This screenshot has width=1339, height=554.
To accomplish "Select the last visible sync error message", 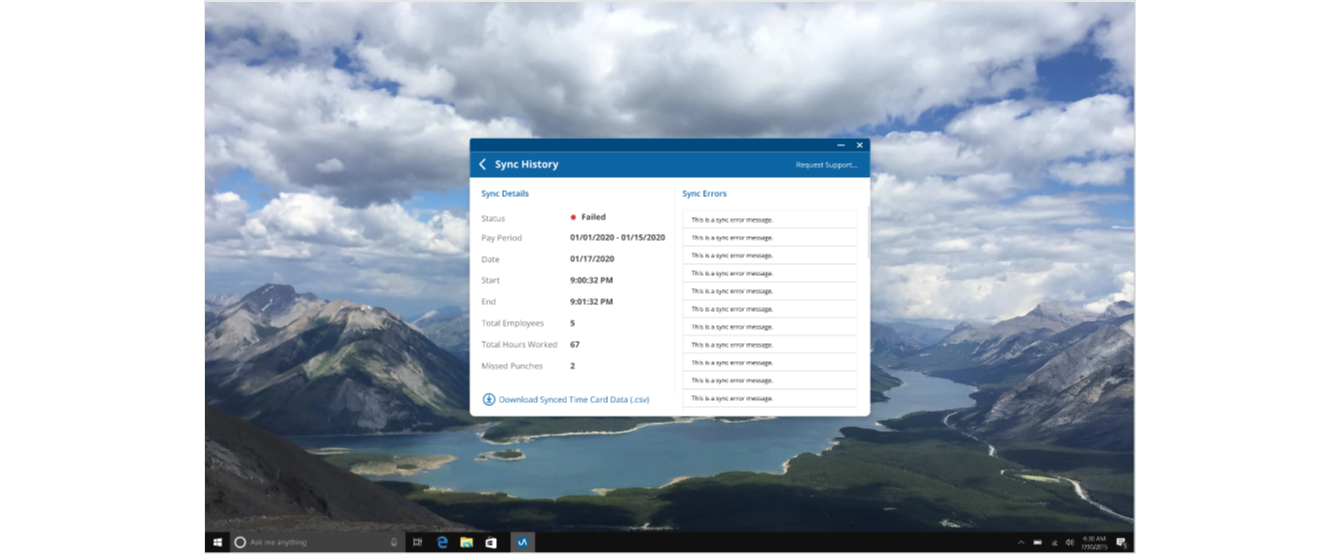I will (769, 398).
